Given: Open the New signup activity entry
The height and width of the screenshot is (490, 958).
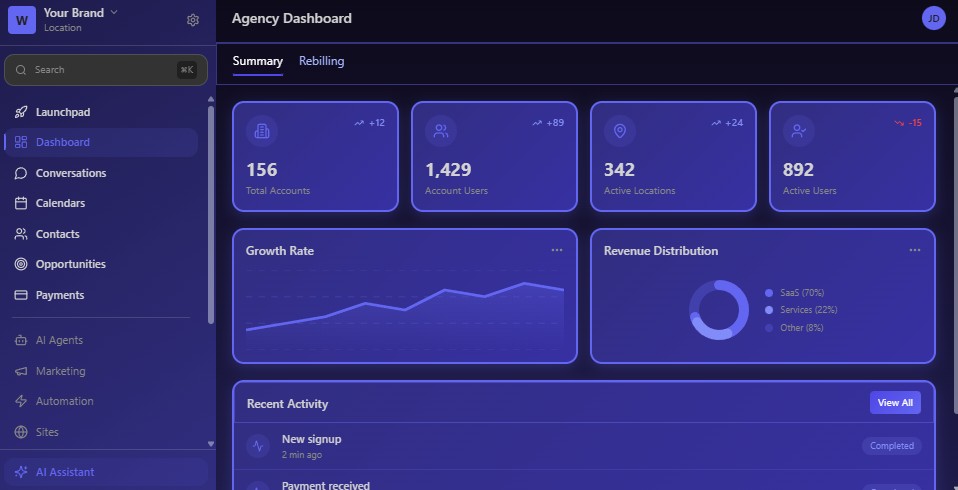Looking at the screenshot, I should point(584,446).
